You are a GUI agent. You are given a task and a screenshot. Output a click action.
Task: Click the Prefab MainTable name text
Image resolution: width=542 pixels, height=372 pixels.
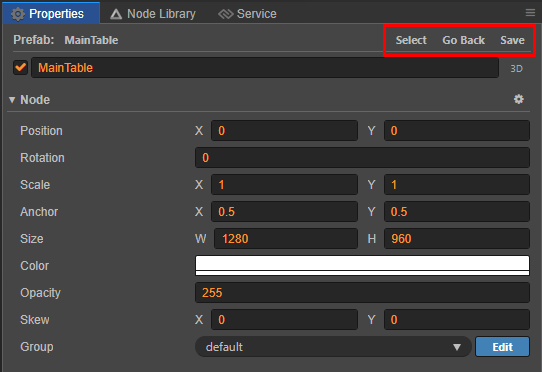tap(91, 40)
